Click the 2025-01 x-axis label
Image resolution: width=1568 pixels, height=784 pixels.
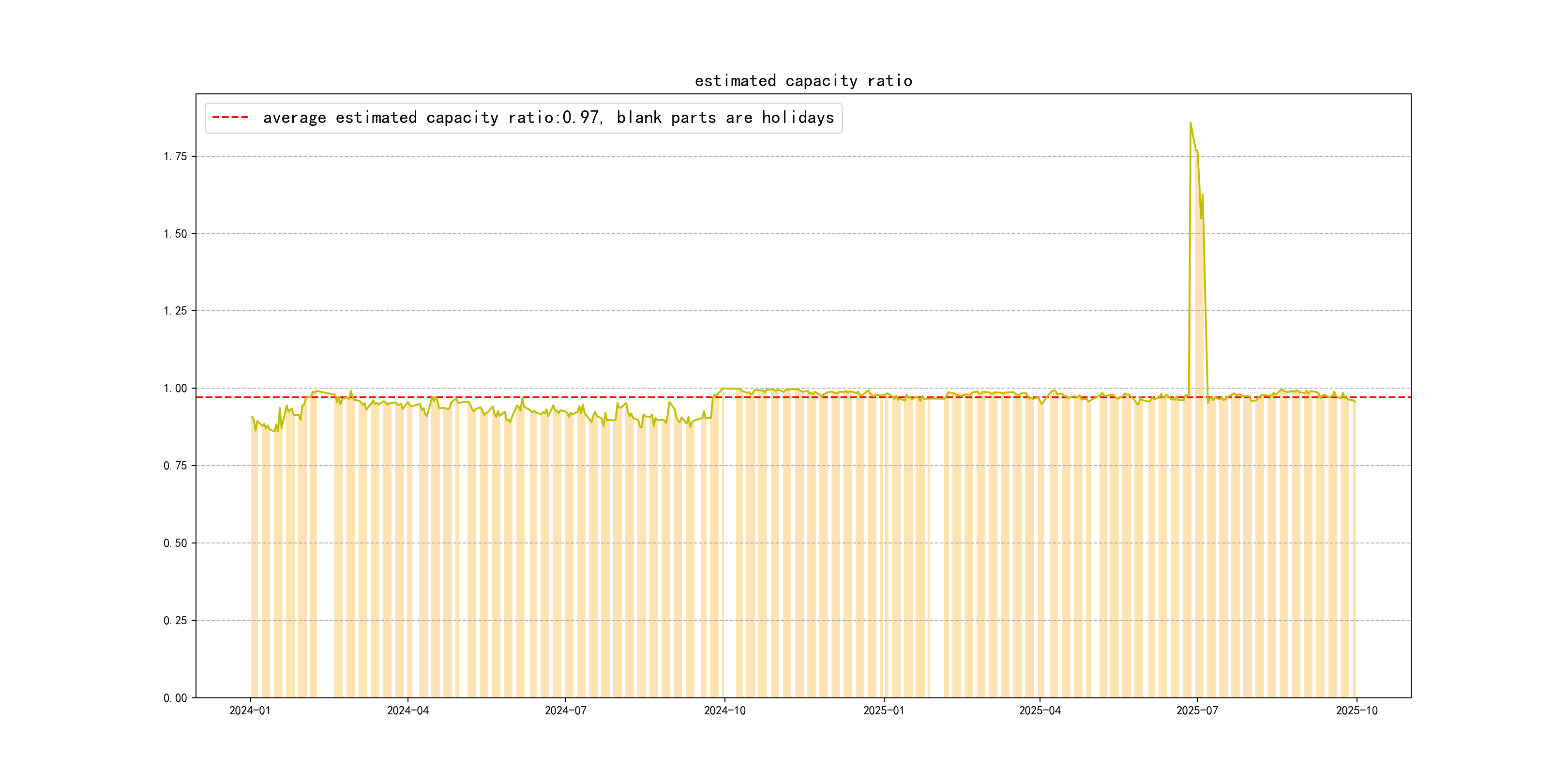883,710
